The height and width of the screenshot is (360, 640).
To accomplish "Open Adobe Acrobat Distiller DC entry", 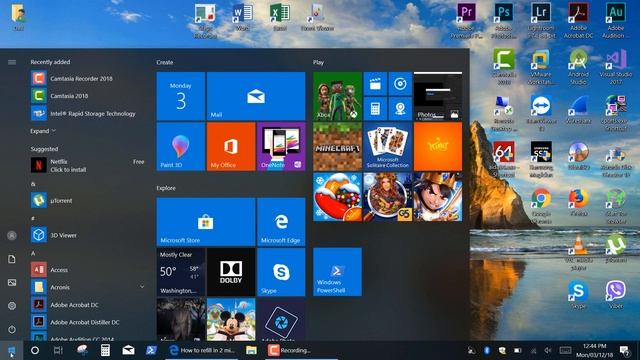I will (x=87, y=322).
